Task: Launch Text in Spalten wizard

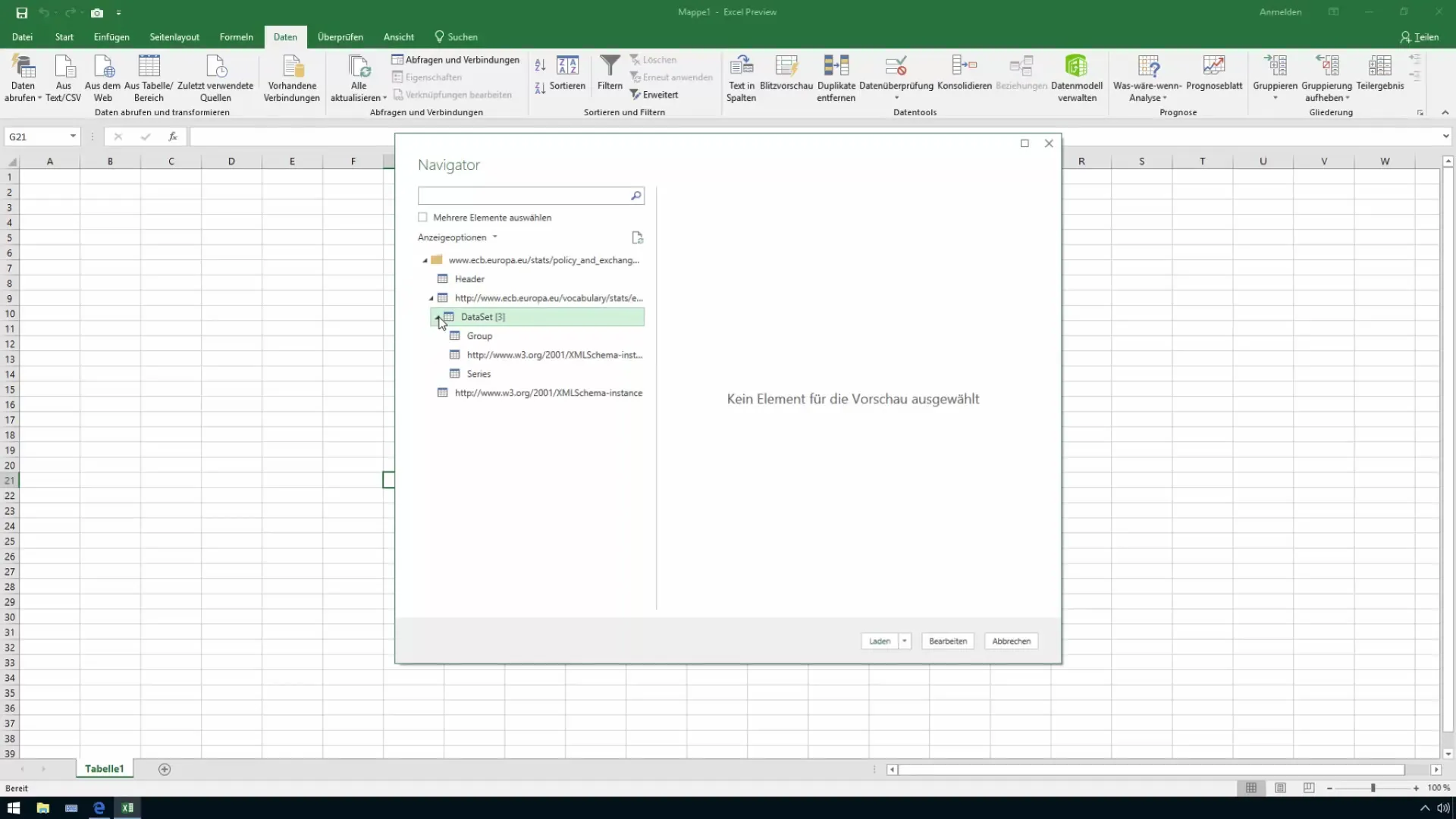Action: click(741, 78)
